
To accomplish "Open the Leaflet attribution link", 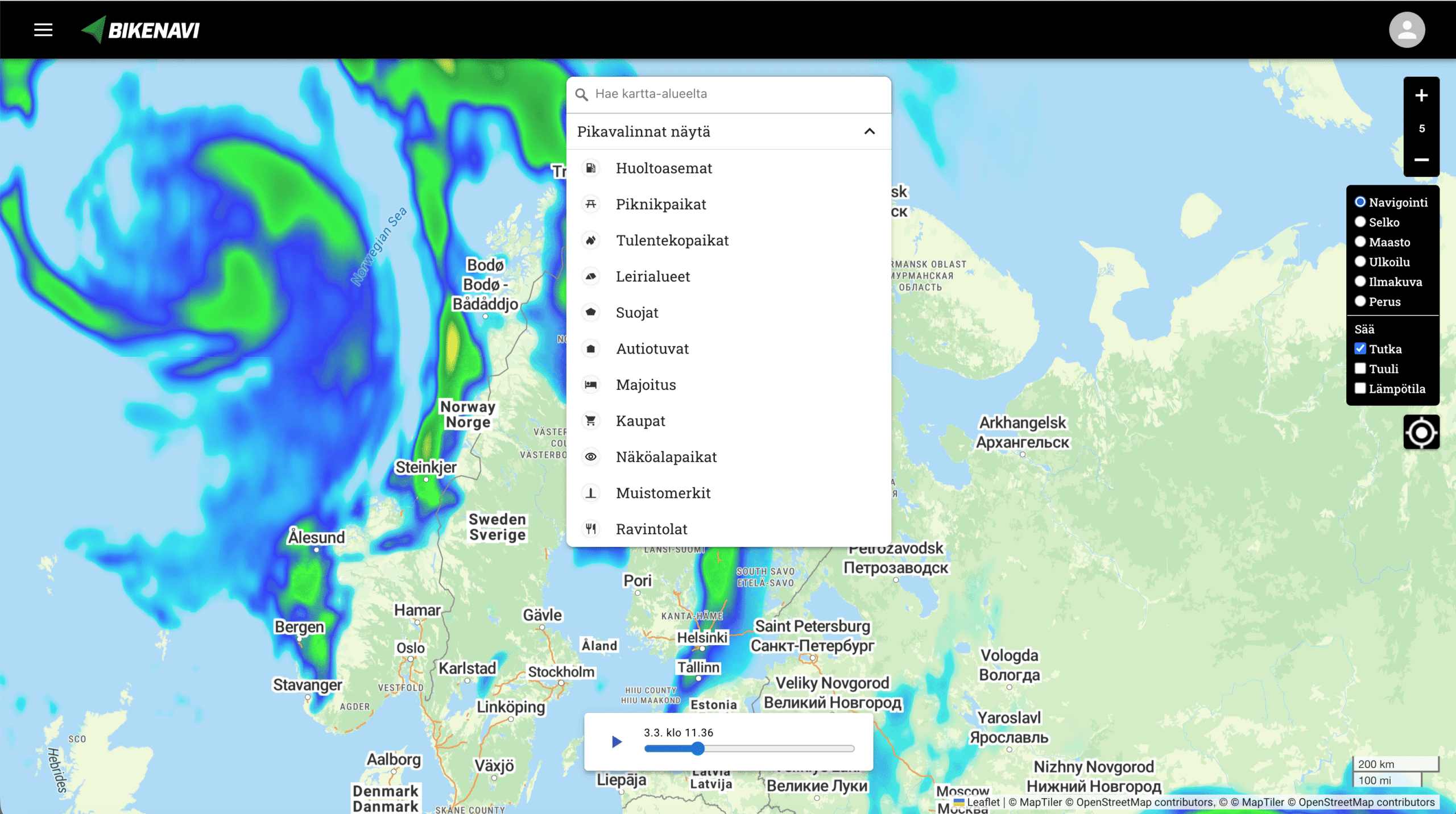I will click(982, 802).
